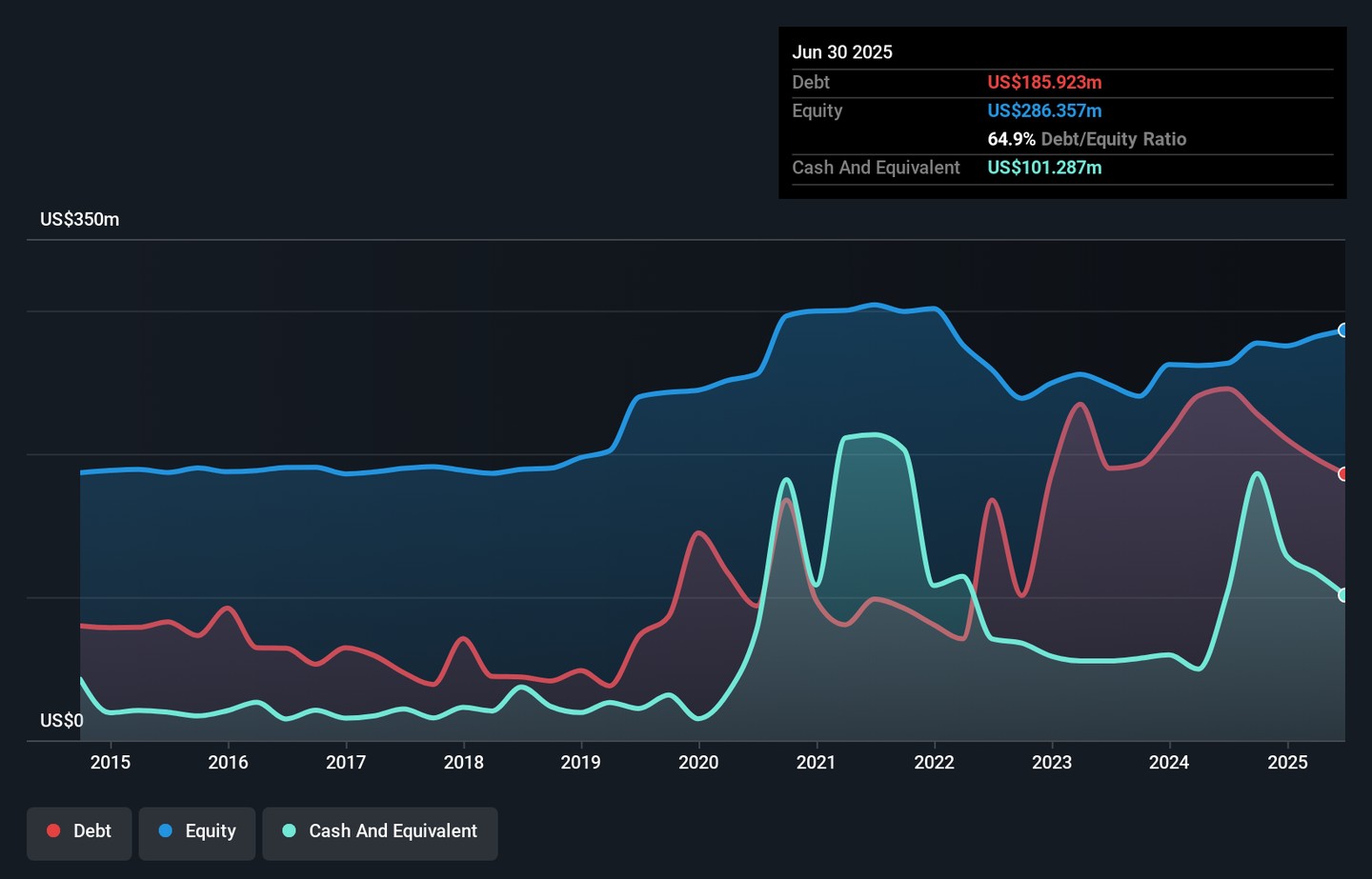
Task: Click the 2015 label on the x-axis
Action: tap(111, 762)
